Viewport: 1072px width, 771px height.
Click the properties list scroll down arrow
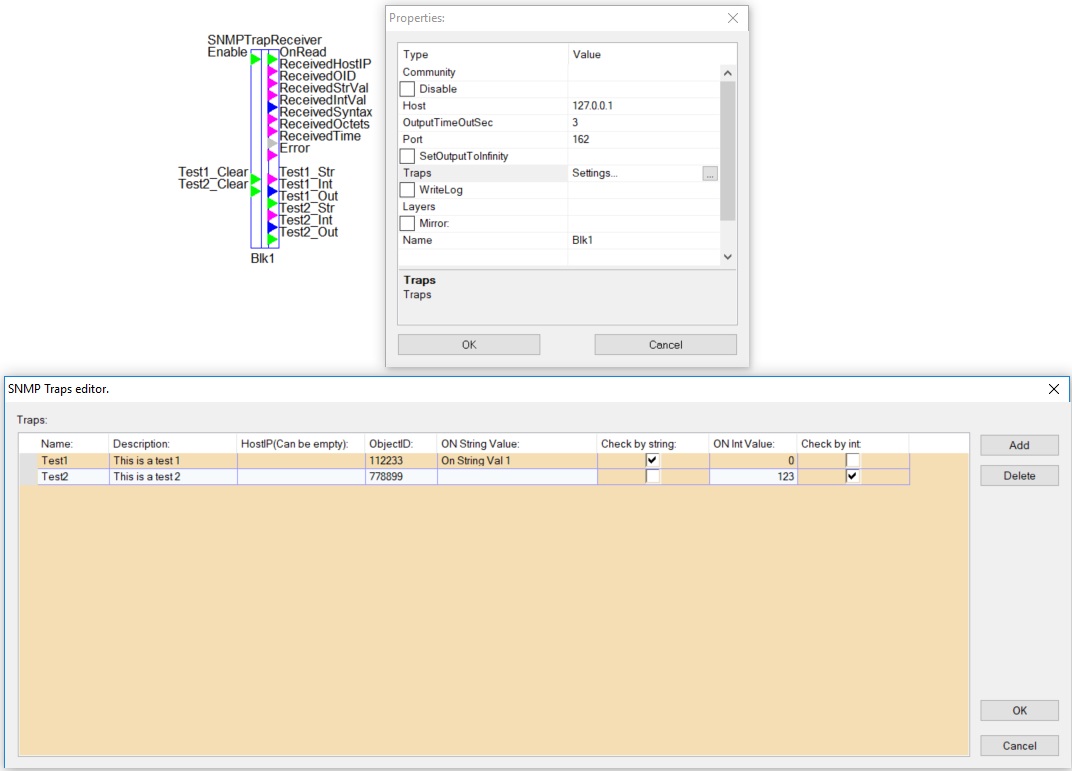727,257
